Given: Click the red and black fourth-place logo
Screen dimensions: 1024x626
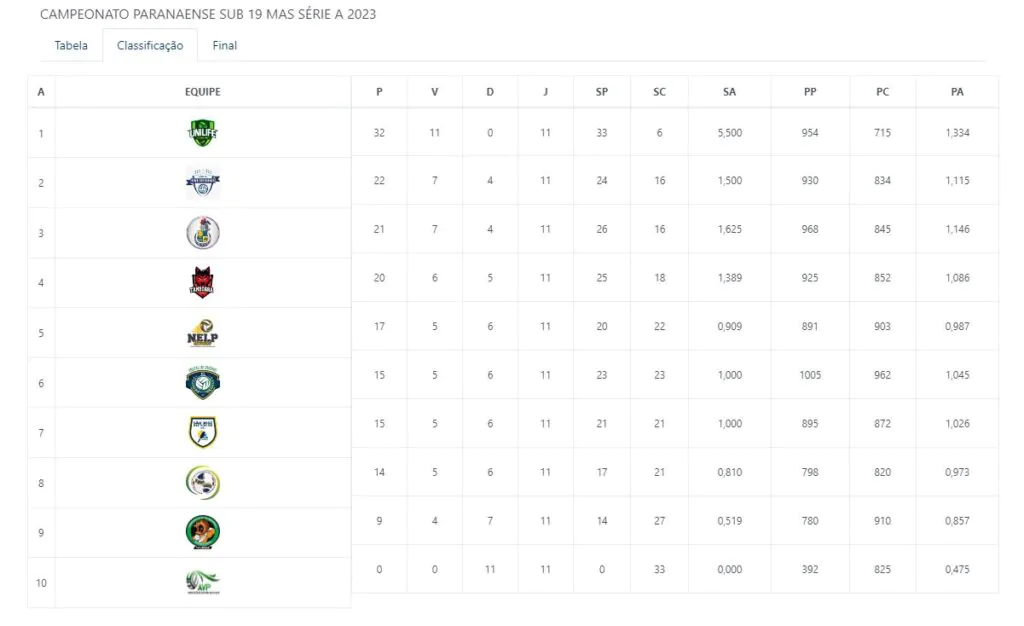Looking at the screenshot, I should [203, 283].
